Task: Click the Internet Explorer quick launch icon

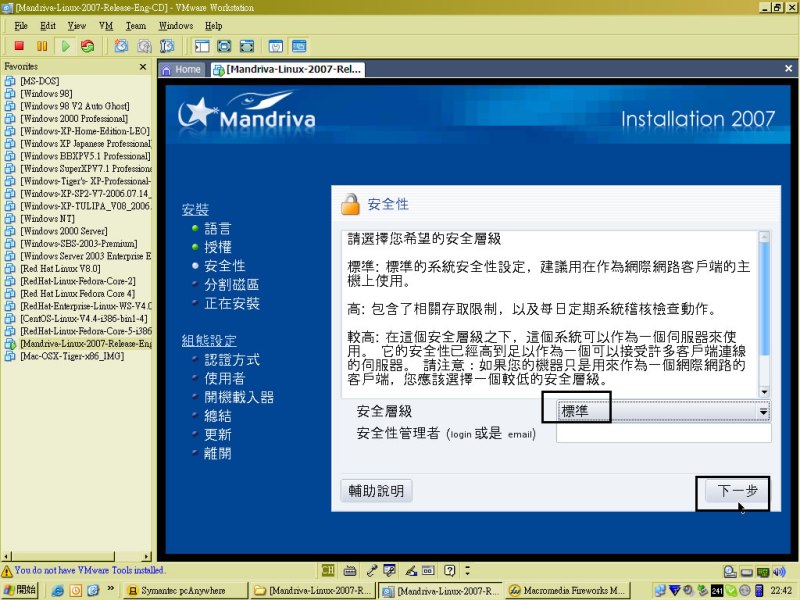Action: pos(58,590)
